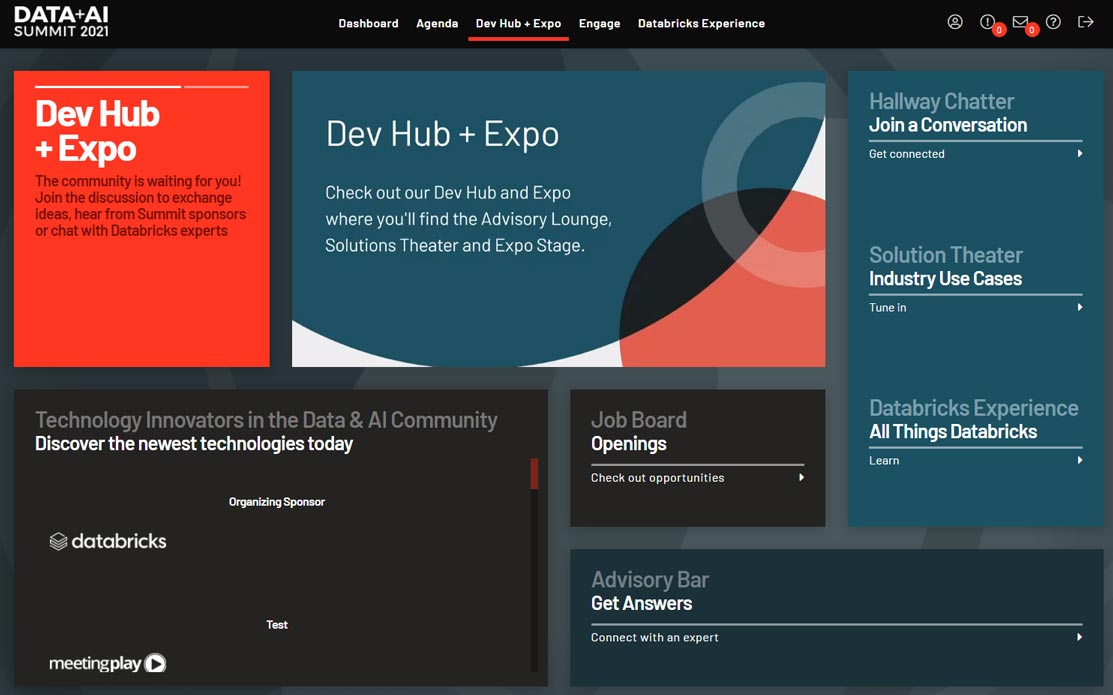Click the logout exit icon
Screen dimensions: 1113x695
[x=1085, y=22]
